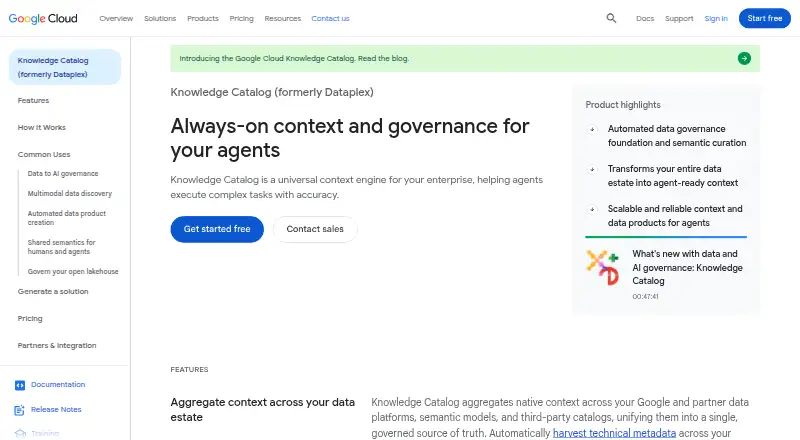
Task: Select Automated data product creation sidebar item
Action: click(67, 218)
